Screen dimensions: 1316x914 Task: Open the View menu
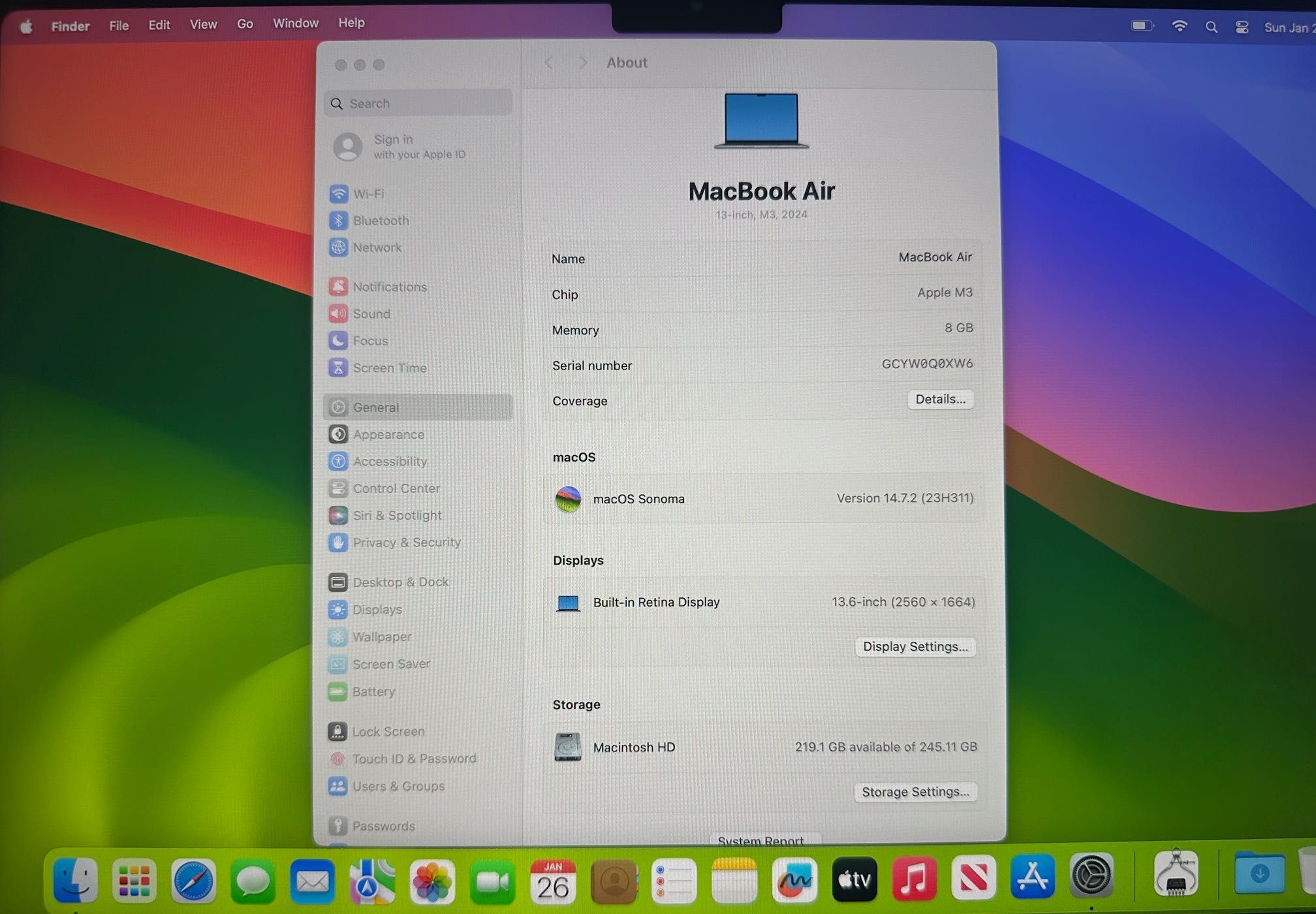pyautogui.click(x=203, y=24)
